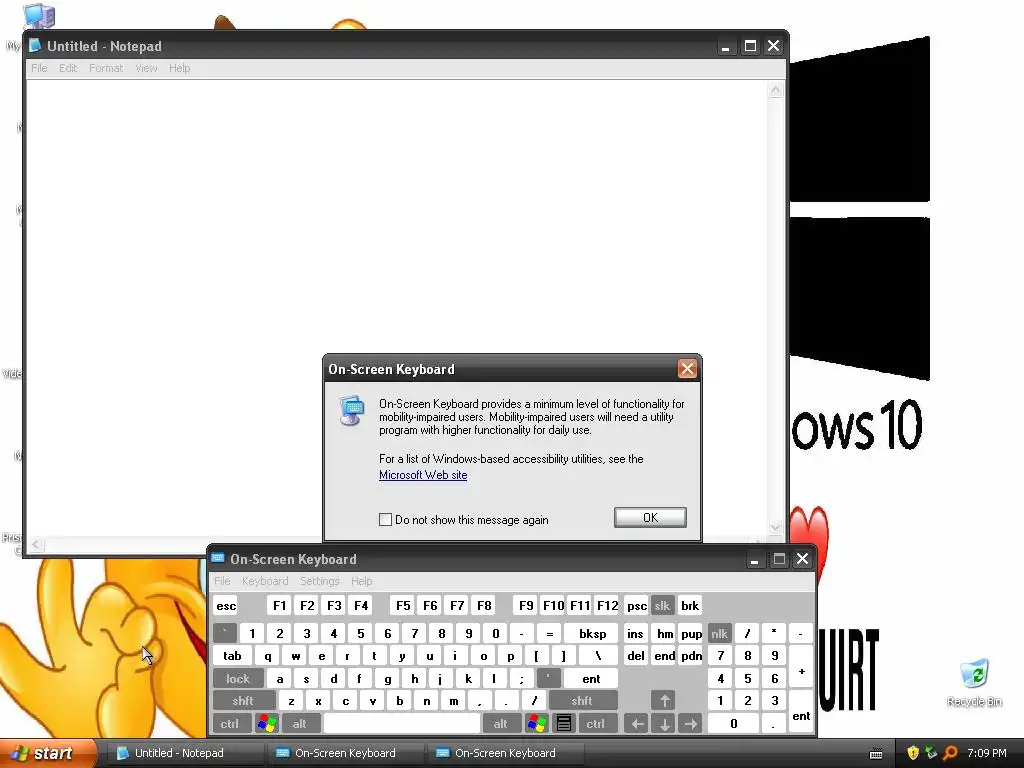This screenshot has height=768, width=1024.
Task: Click the On-Screen Keyboard title bar icon
Action: pos(218,558)
